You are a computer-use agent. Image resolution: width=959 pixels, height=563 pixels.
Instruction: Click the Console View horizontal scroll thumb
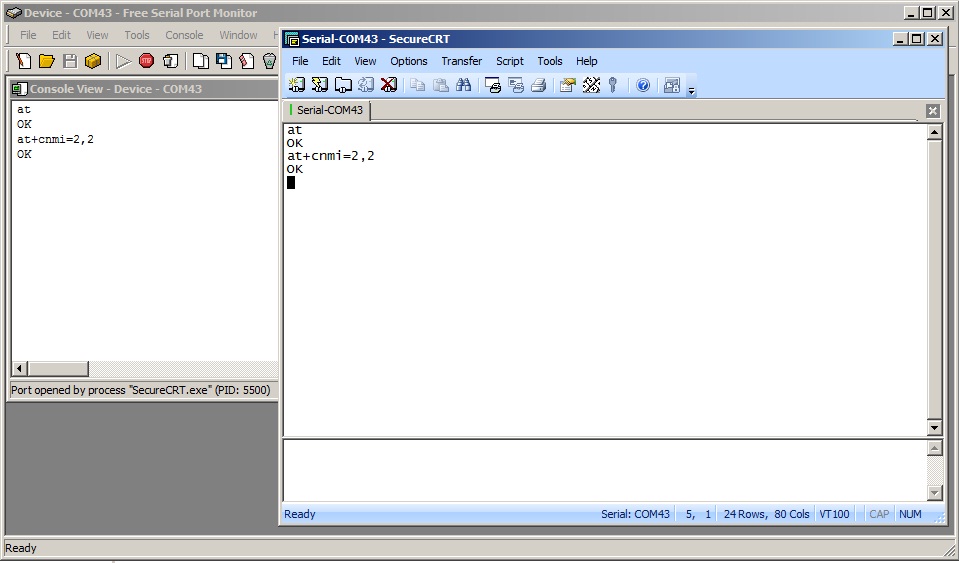tap(58, 369)
